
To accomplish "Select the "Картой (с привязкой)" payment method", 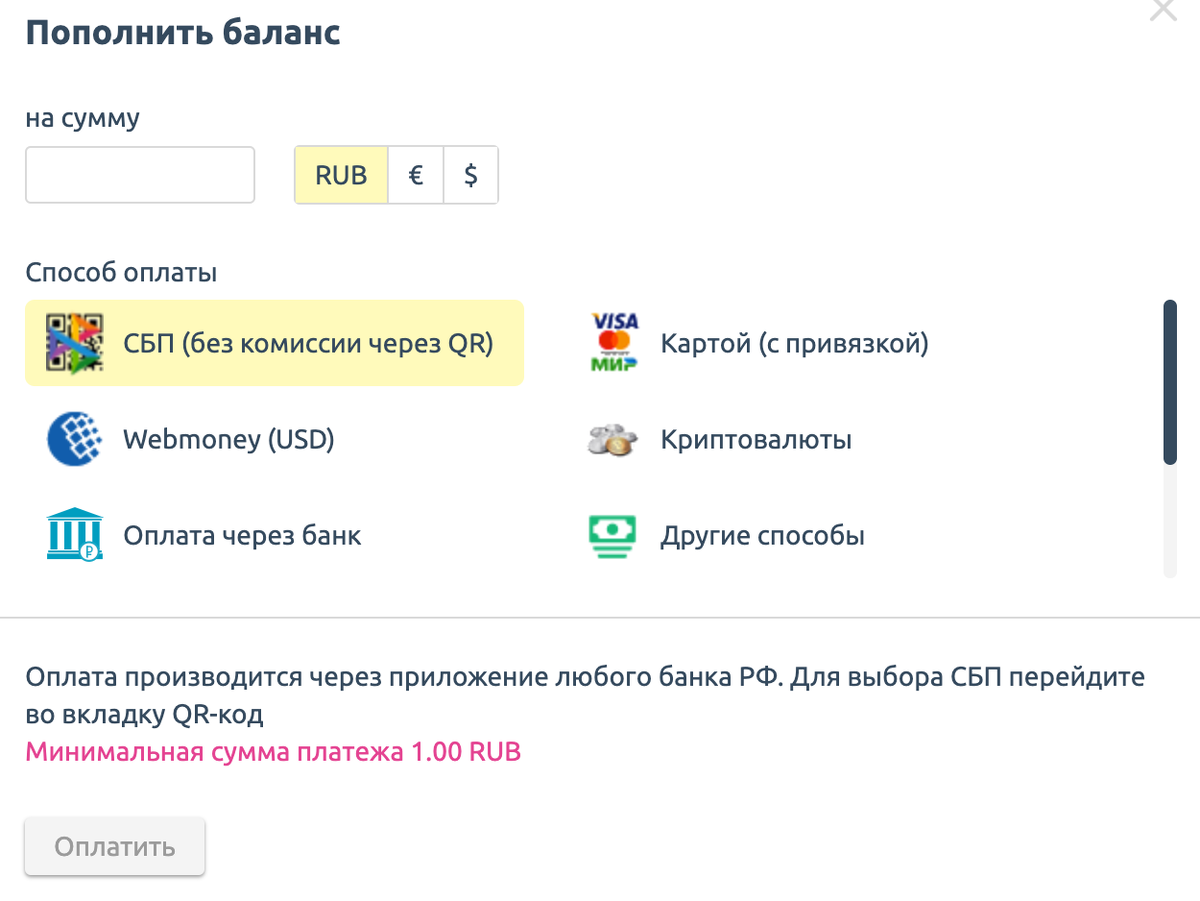I will point(793,342).
